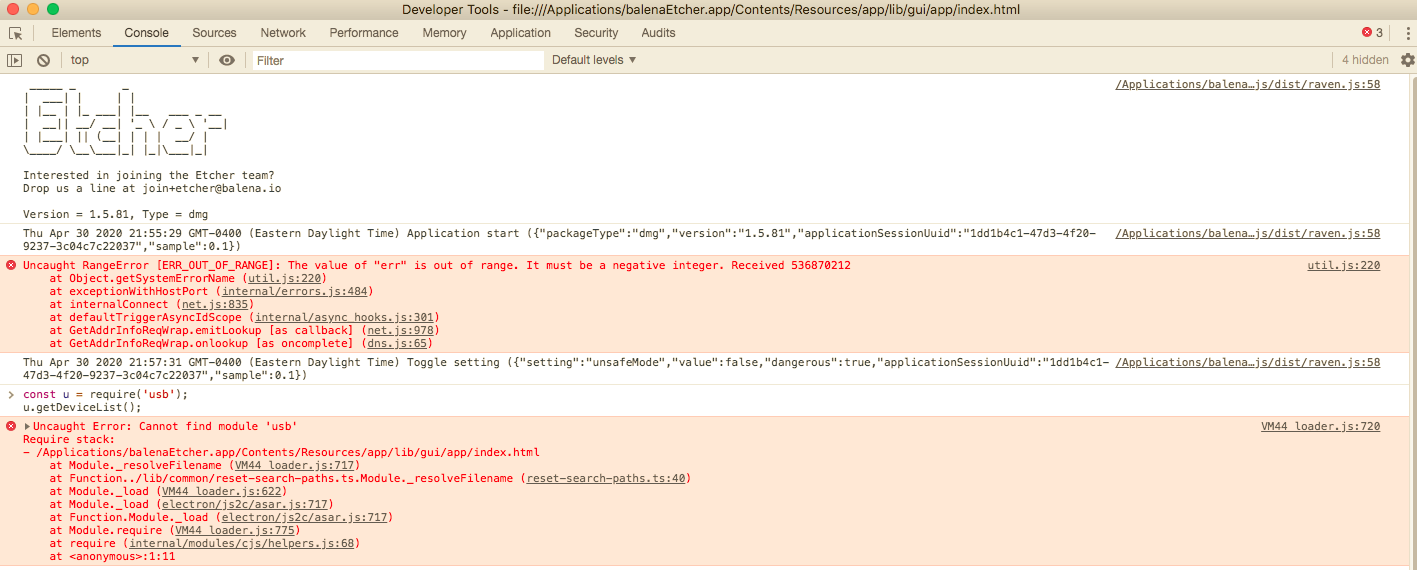Click the console input prompt arrow
Viewport: 1417px width, 570px height.
tap(11, 394)
